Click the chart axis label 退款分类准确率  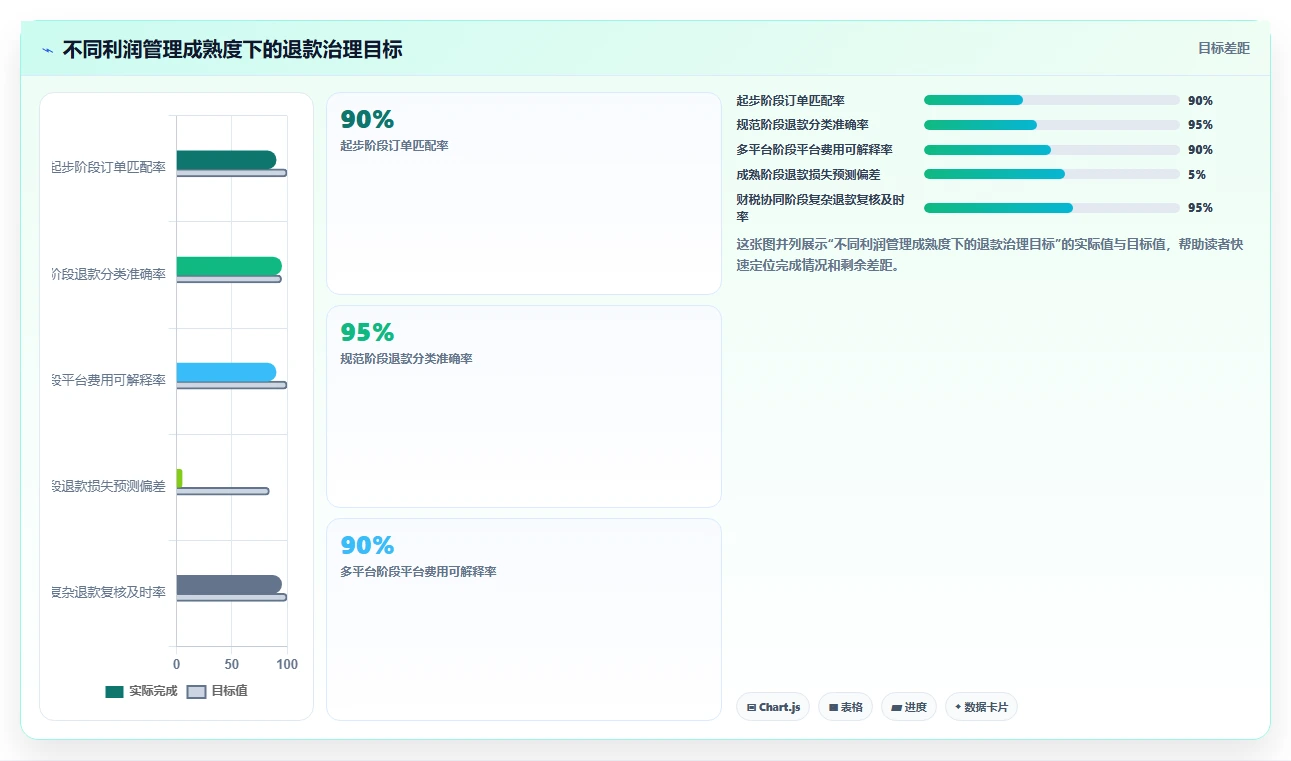(x=109, y=275)
